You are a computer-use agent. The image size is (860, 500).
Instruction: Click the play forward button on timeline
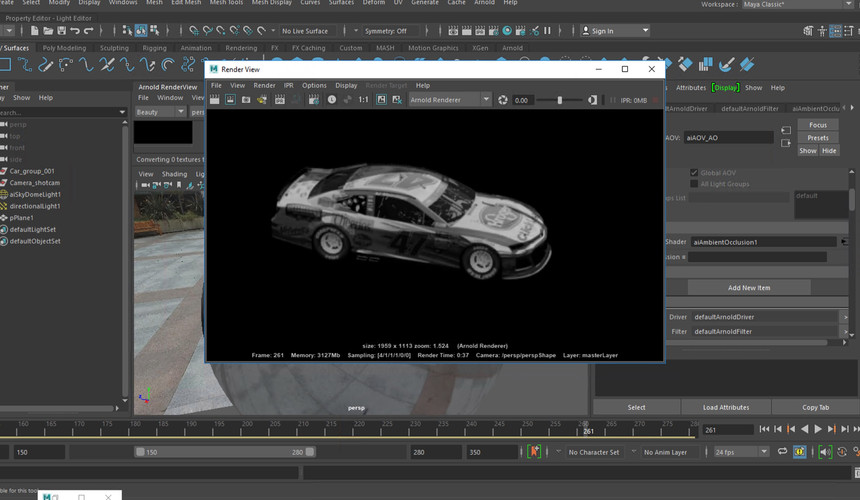pos(818,429)
